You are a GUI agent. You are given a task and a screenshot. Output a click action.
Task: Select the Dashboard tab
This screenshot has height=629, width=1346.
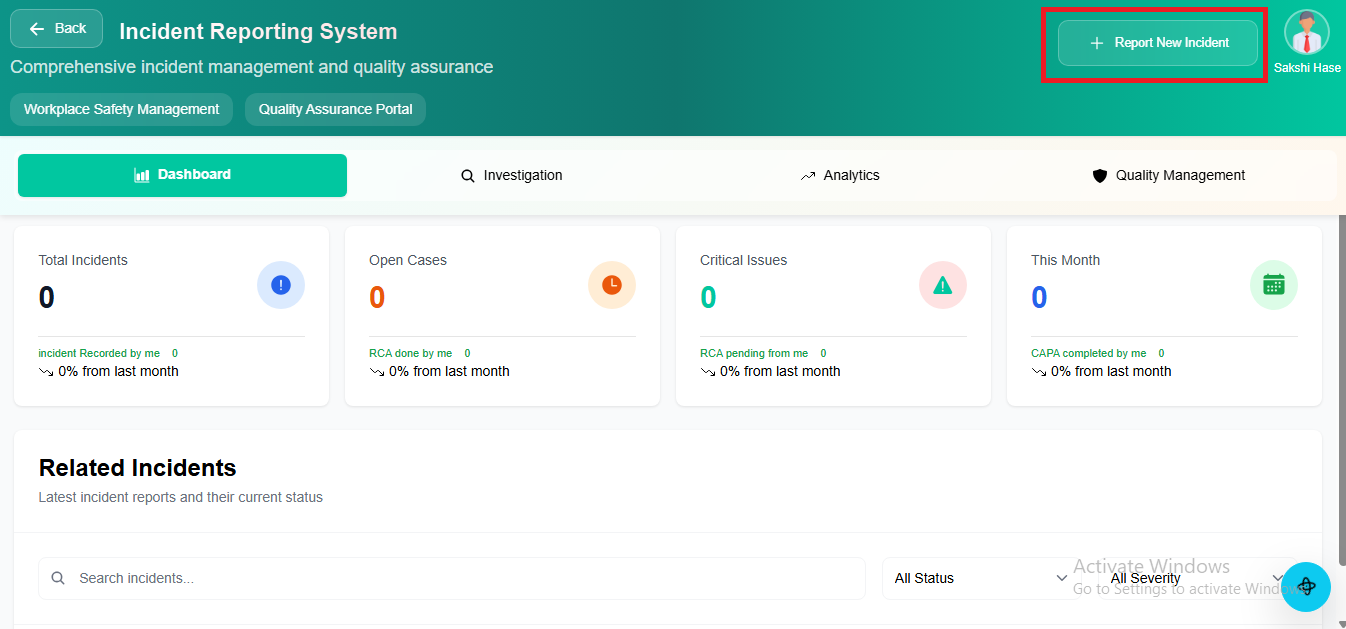182,175
